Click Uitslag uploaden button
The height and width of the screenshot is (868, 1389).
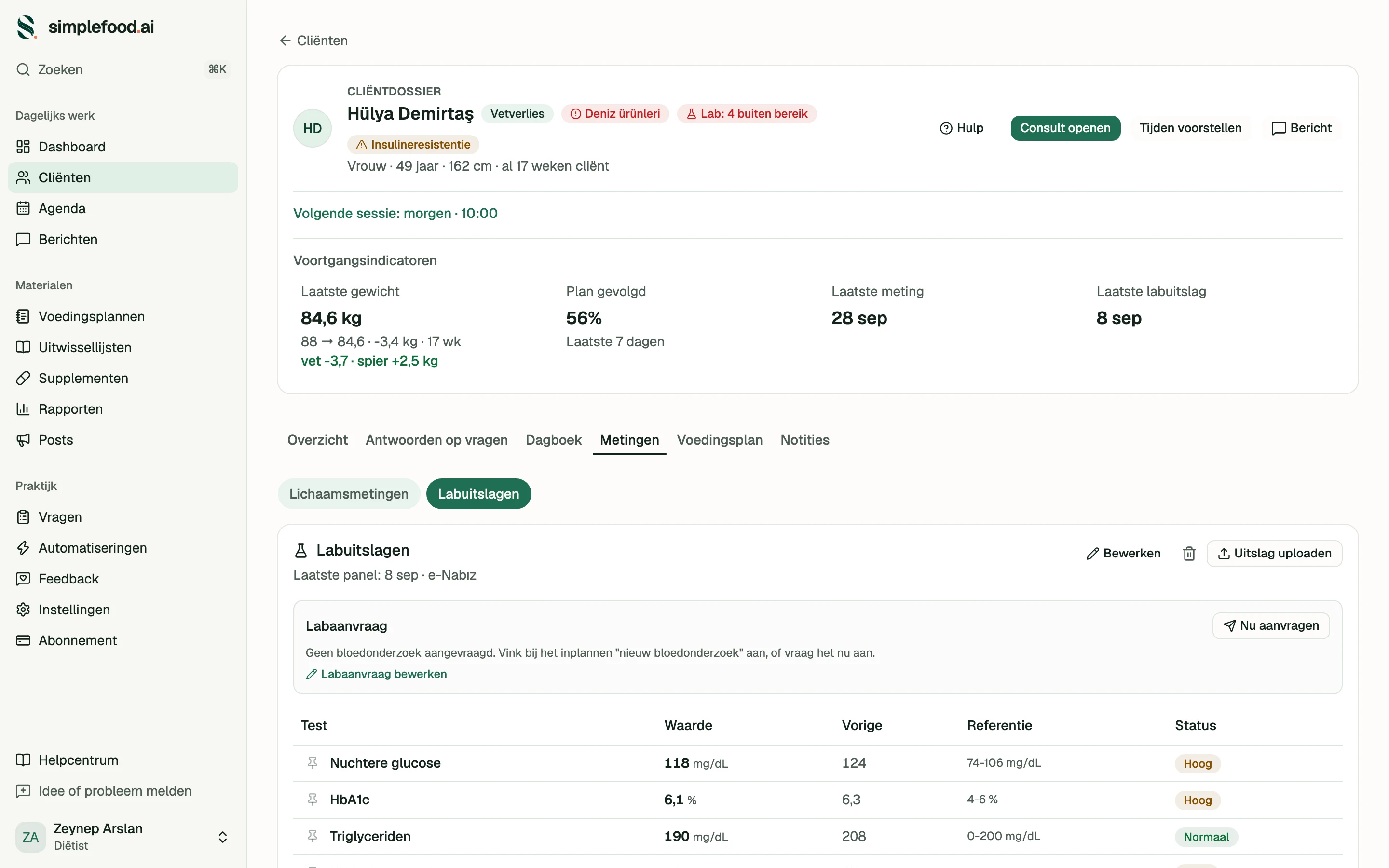1274,554
